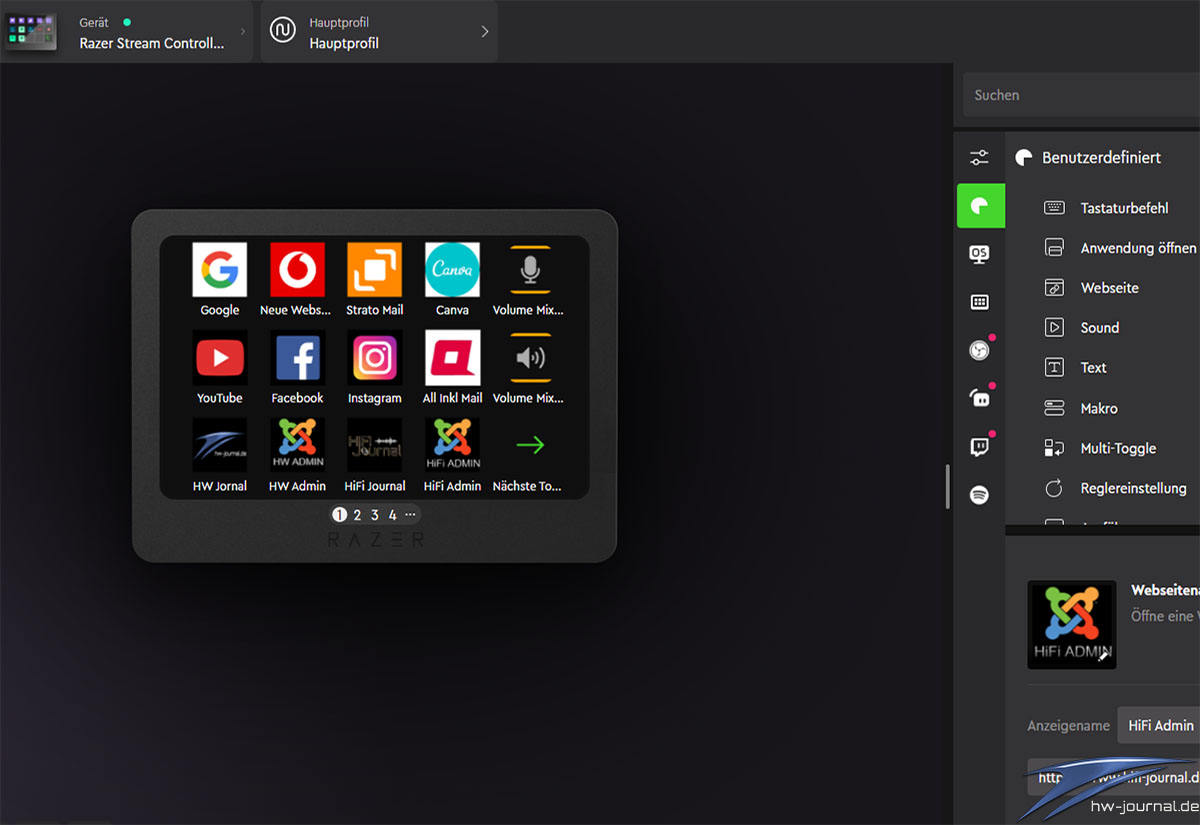Click the Anzeigename field containing HiFi Admin
1200x825 pixels.
pyautogui.click(x=1159, y=725)
